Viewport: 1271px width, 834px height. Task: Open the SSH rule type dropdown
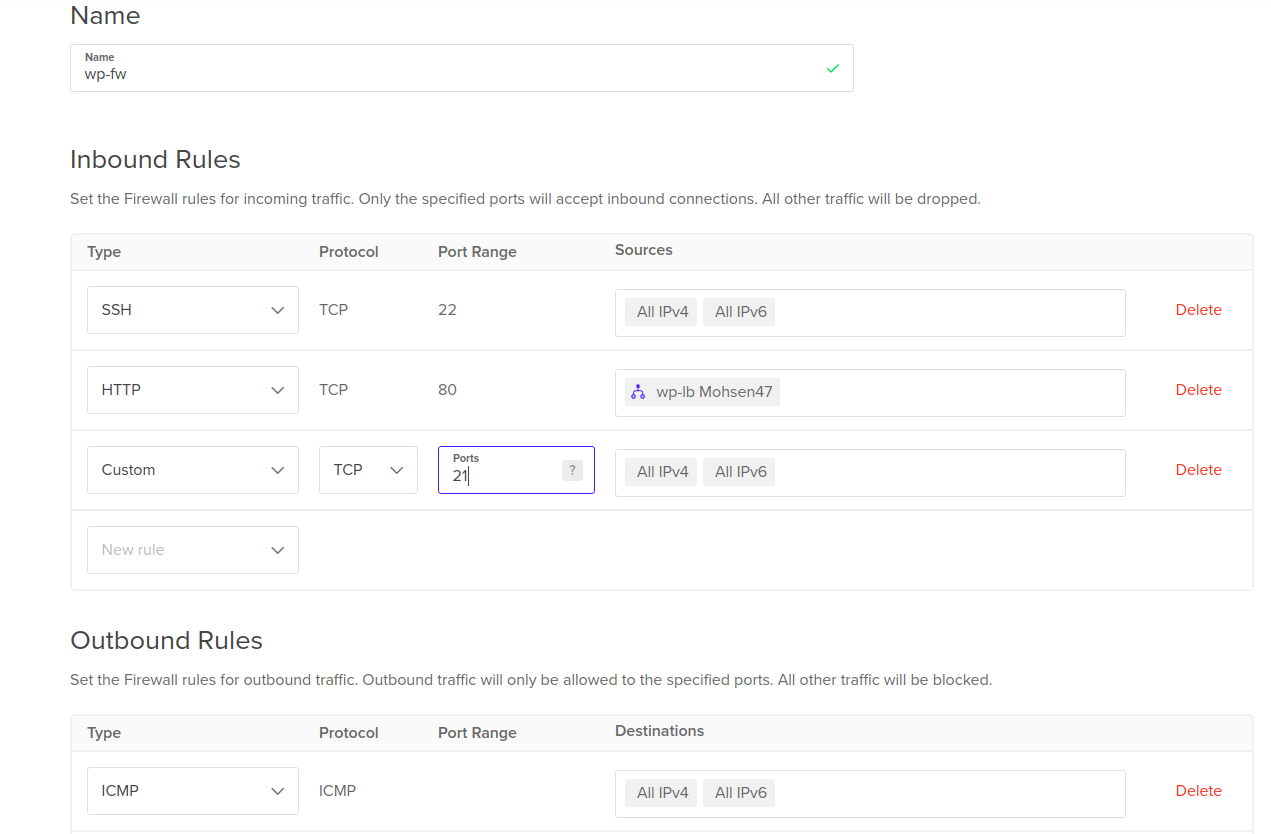(193, 310)
